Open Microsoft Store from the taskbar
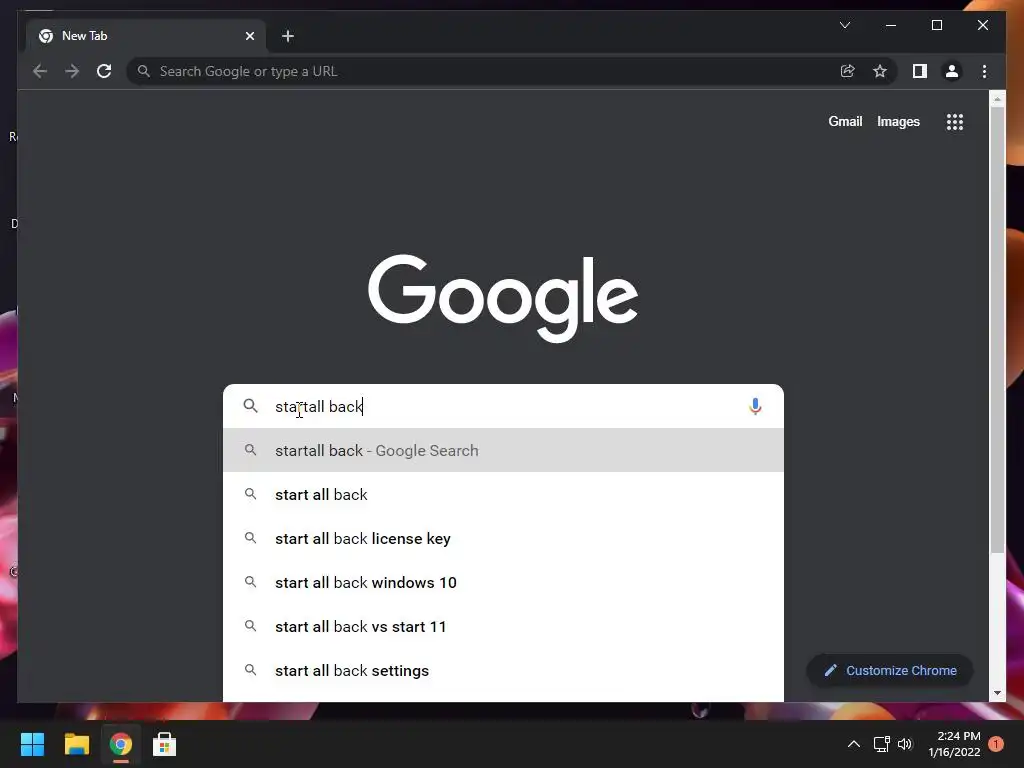 [x=164, y=744]
